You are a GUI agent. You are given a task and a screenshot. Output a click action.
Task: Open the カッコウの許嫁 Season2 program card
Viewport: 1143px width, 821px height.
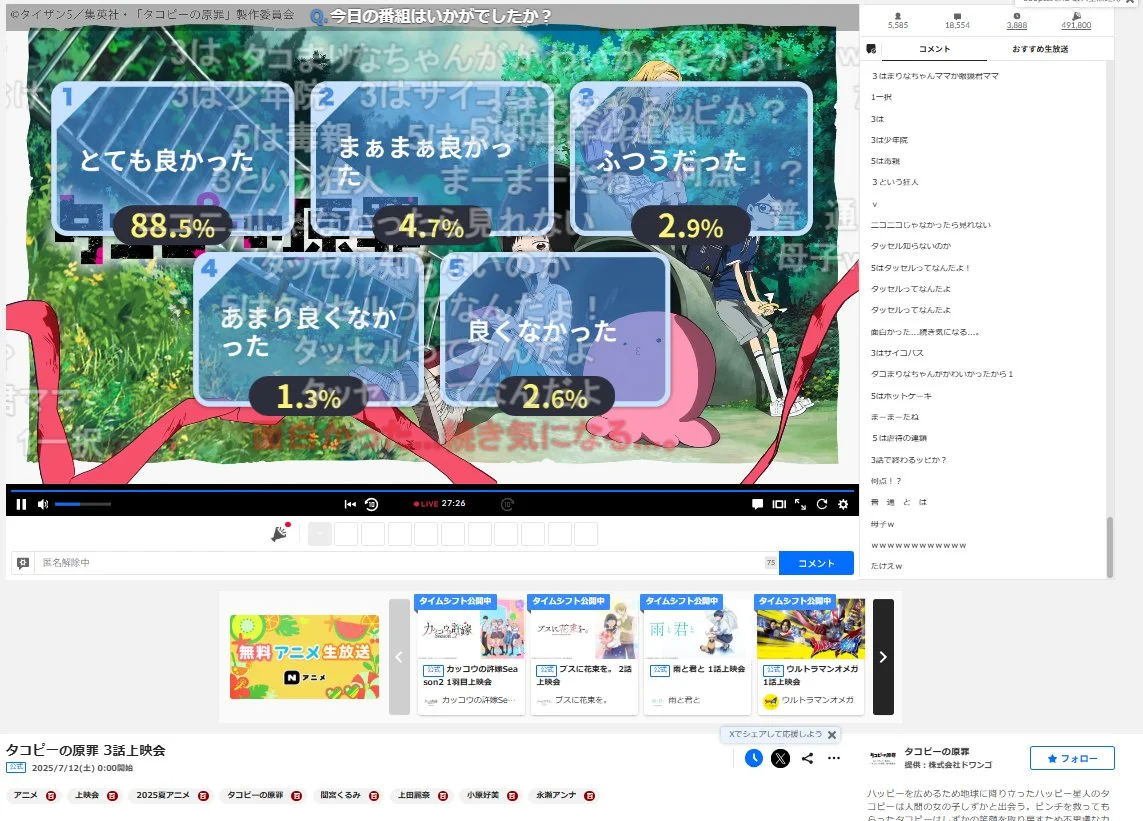tap(471, 655)
